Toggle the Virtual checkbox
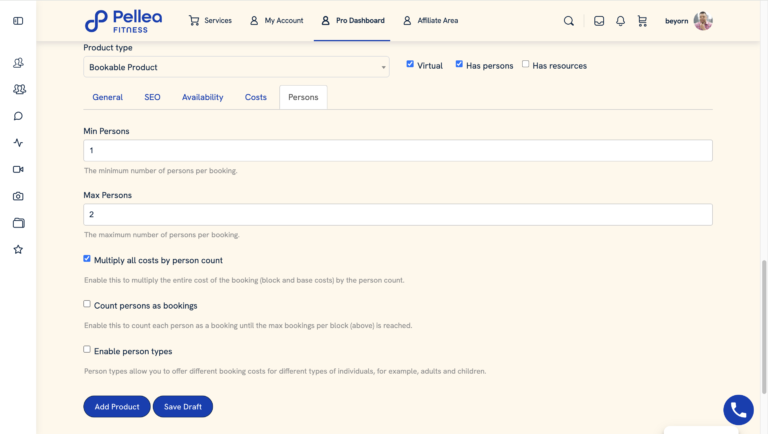This screenshot has width=768, height=434. (410, 64)
